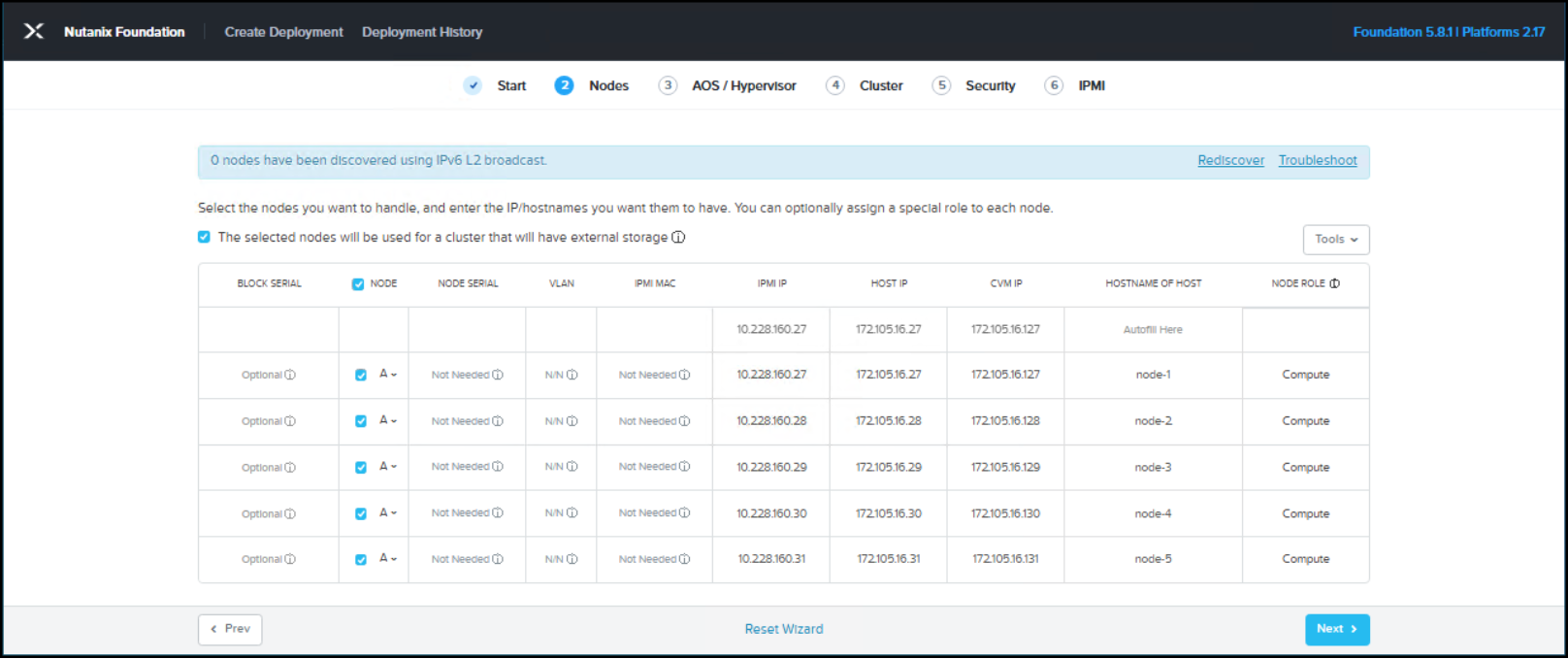Open Create Deployment menu item
The width and height of the screenshot is (1568, 659).
coord(283,32)
